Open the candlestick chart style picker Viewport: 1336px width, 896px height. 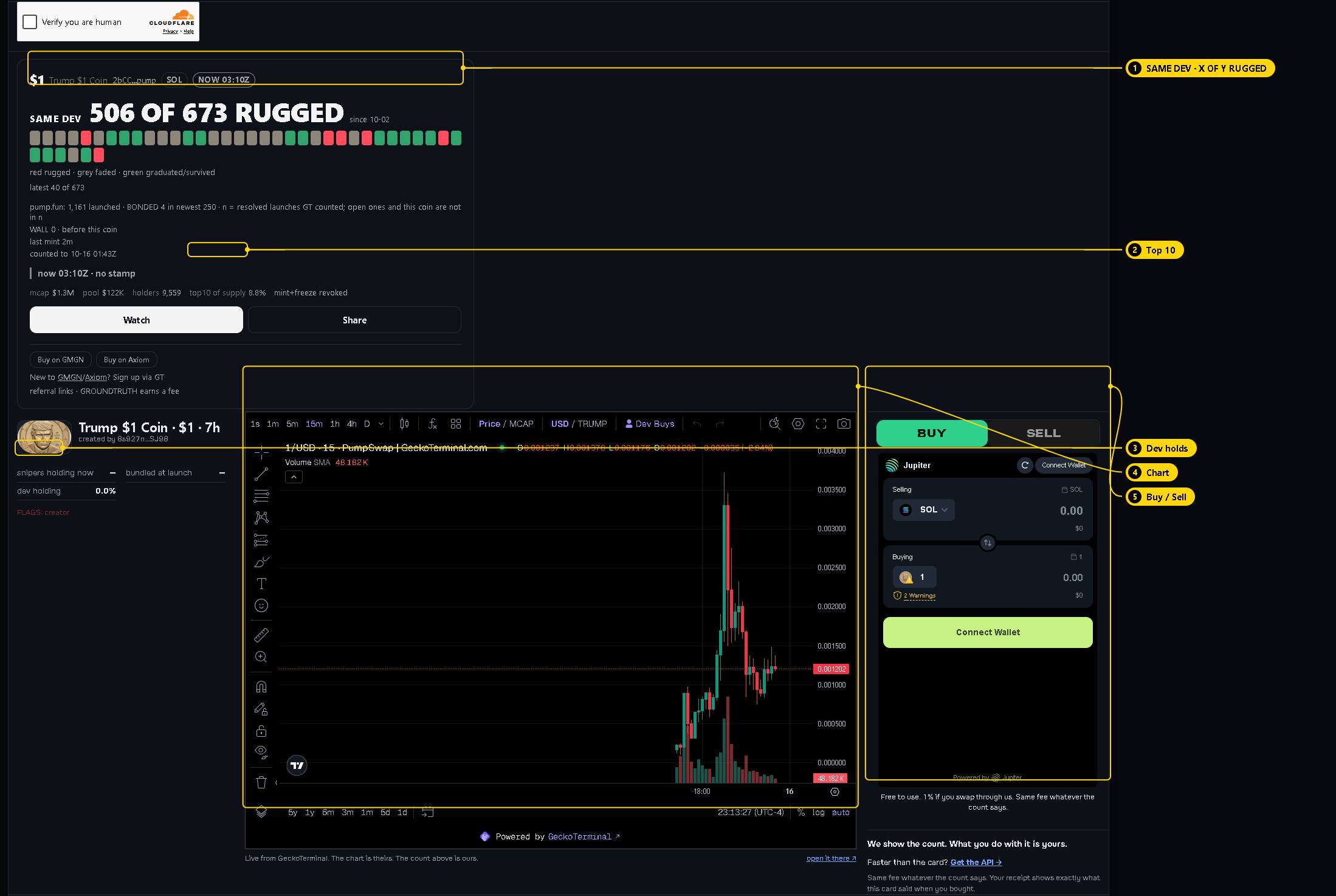(x=404, y=424)
